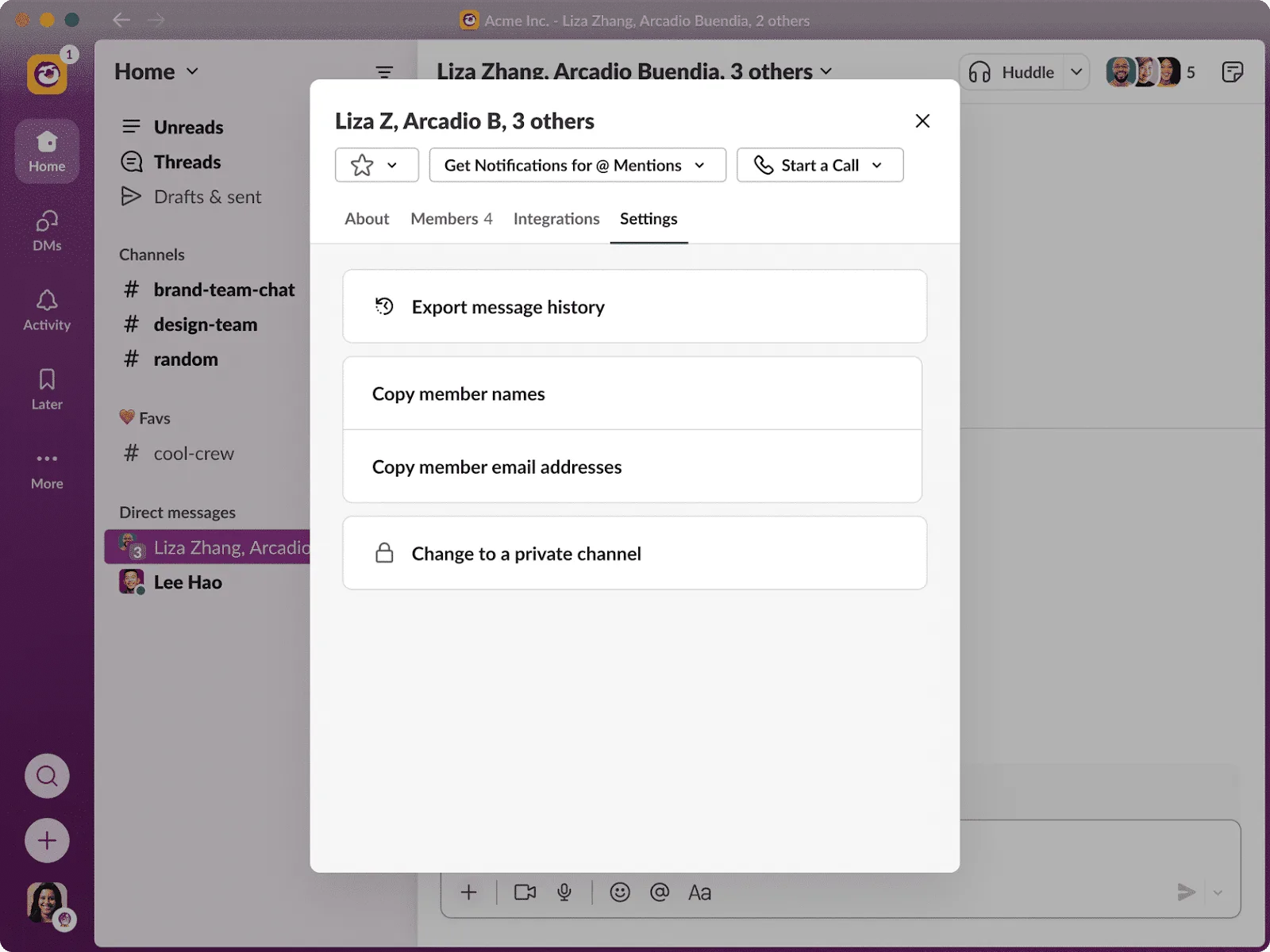Create something new with the plus icon

[47, 840]
